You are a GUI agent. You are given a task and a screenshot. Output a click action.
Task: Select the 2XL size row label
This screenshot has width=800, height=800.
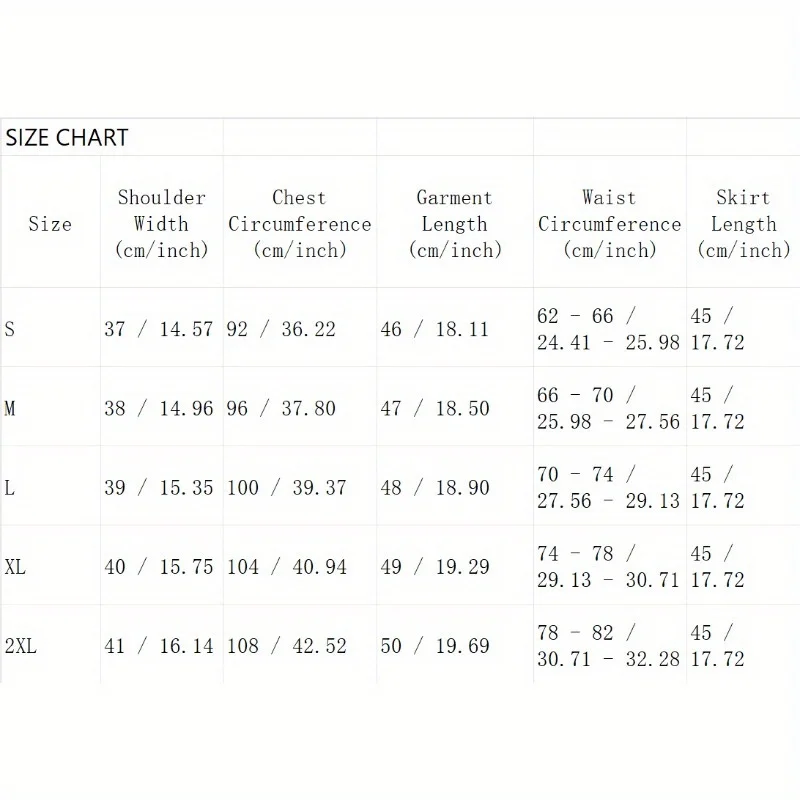20,646
